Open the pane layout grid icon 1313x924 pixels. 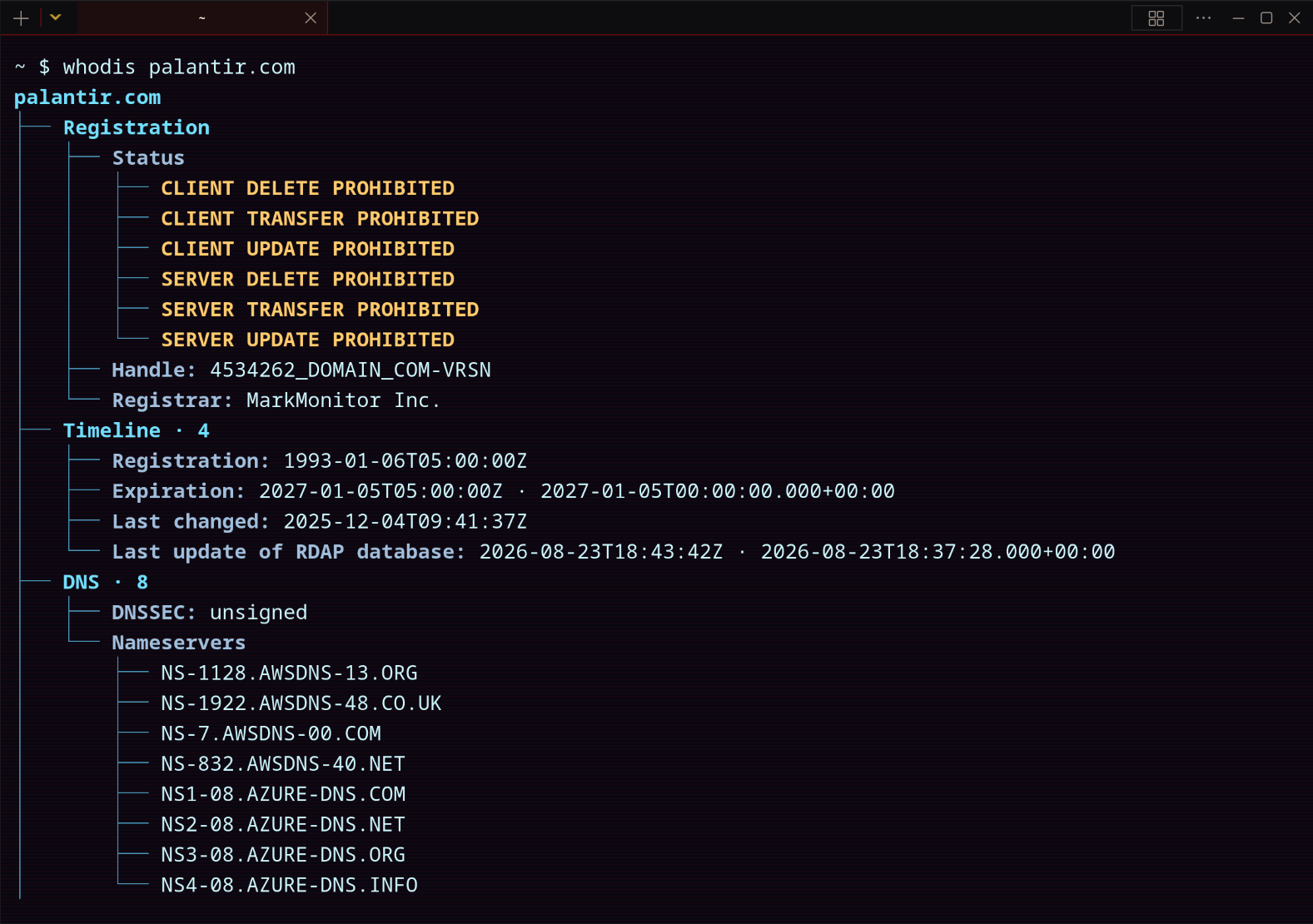(1156, 18)
